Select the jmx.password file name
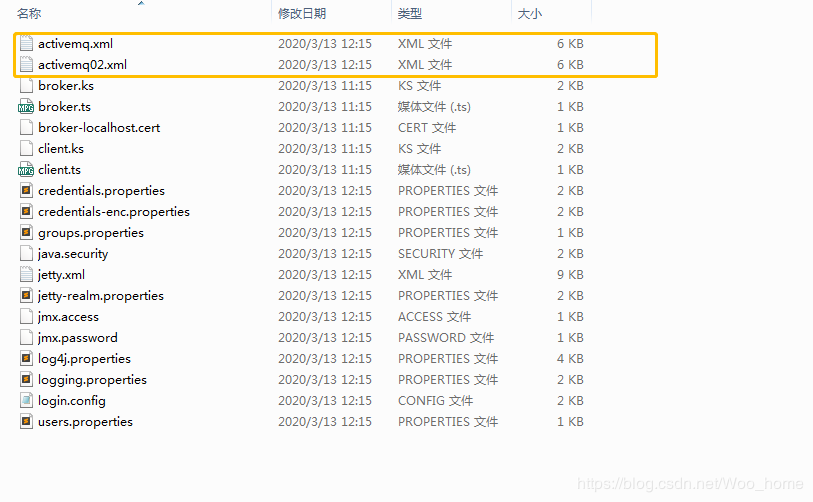This screenshot has width=813, height=502. [77, 338]
